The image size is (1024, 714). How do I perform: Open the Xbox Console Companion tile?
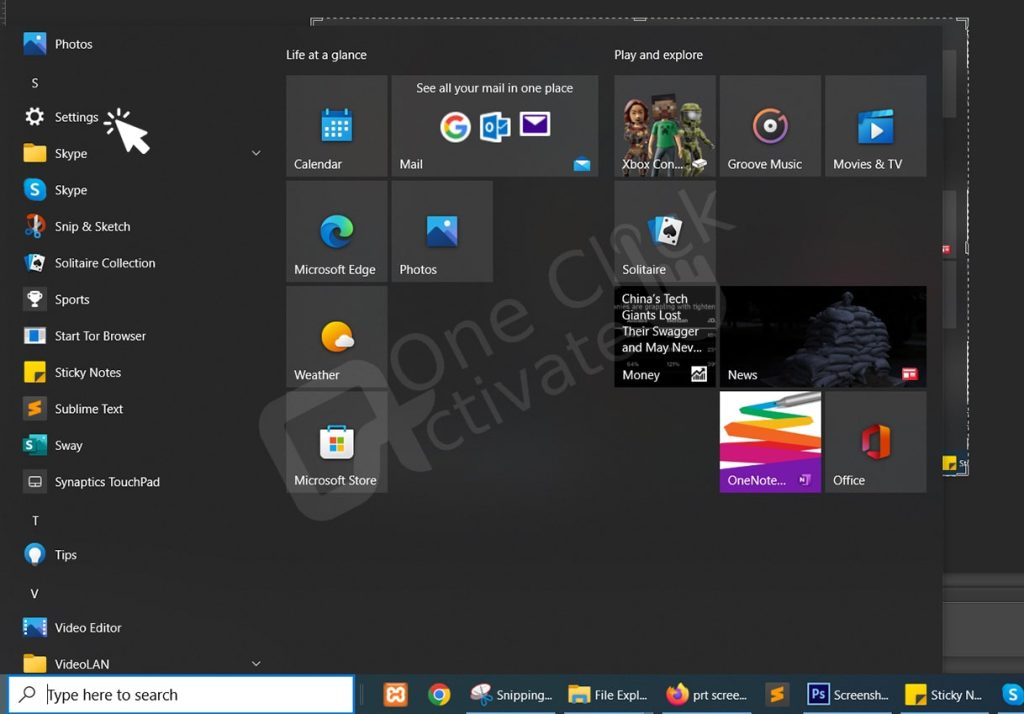pyautogui.click(x=665, y=126)
